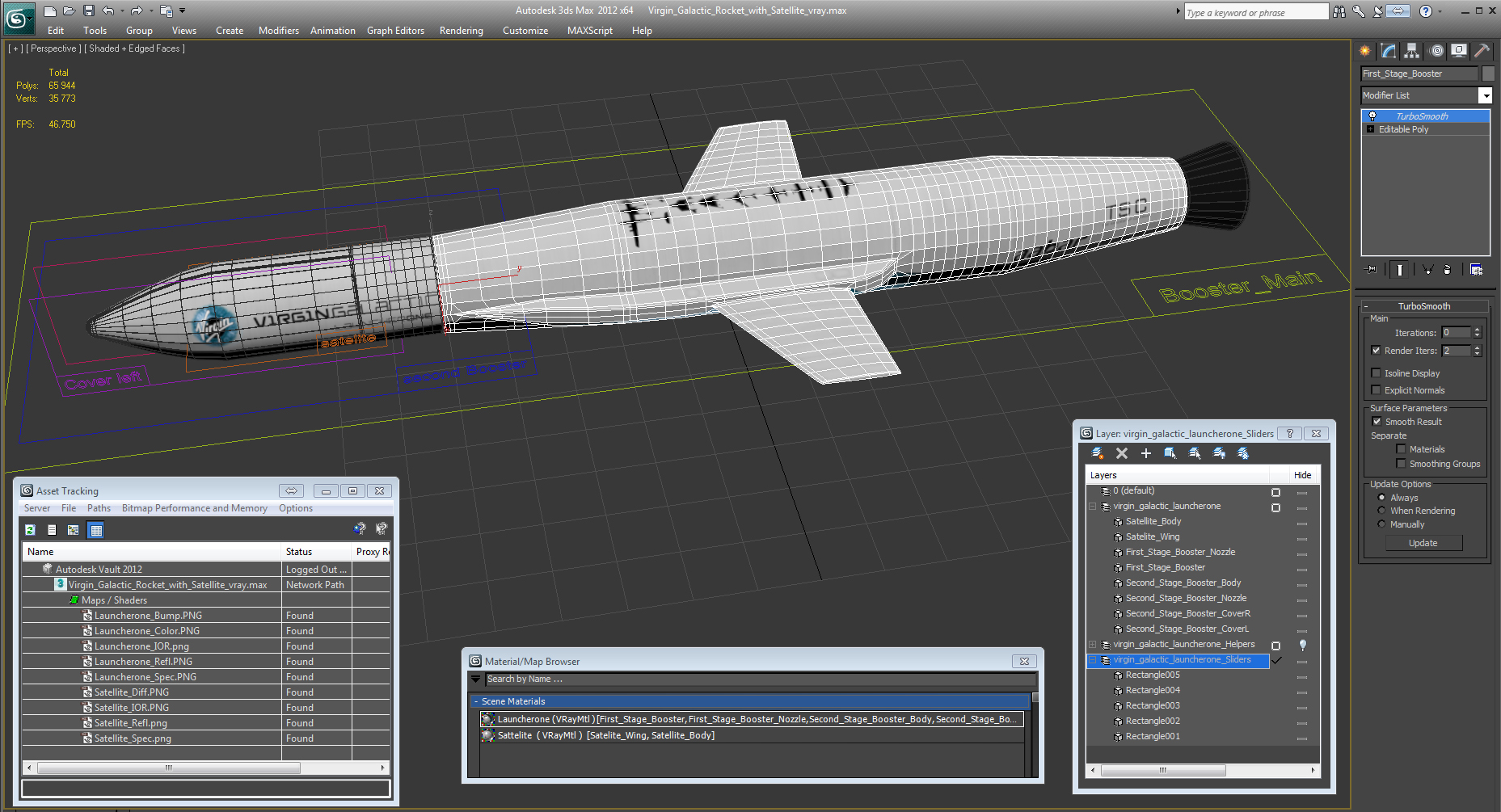The image size is (1501, 812).
Task: Open a file using the folder icon
Action: 70,11
